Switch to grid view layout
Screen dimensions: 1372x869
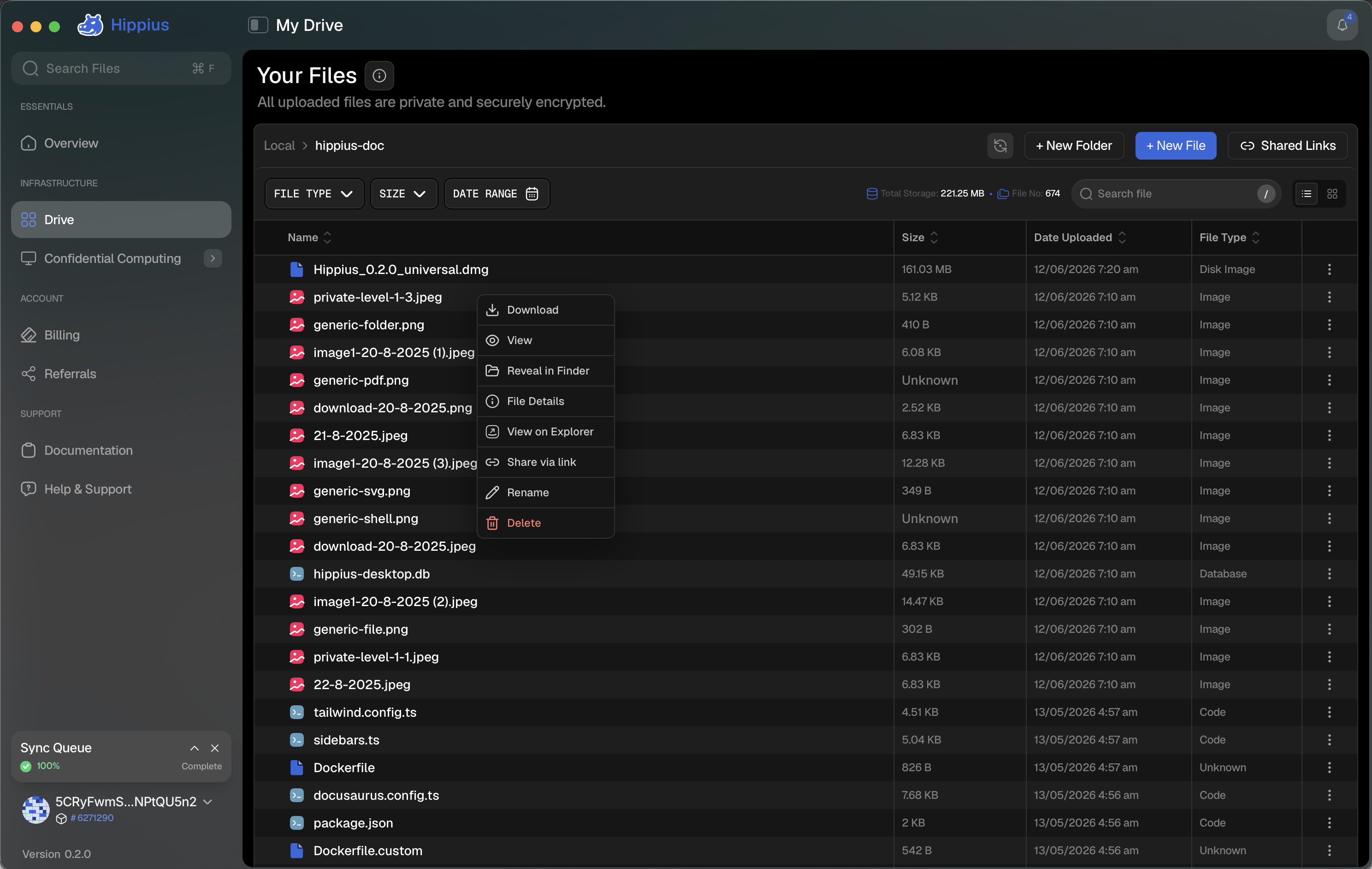coord(1332,194)
